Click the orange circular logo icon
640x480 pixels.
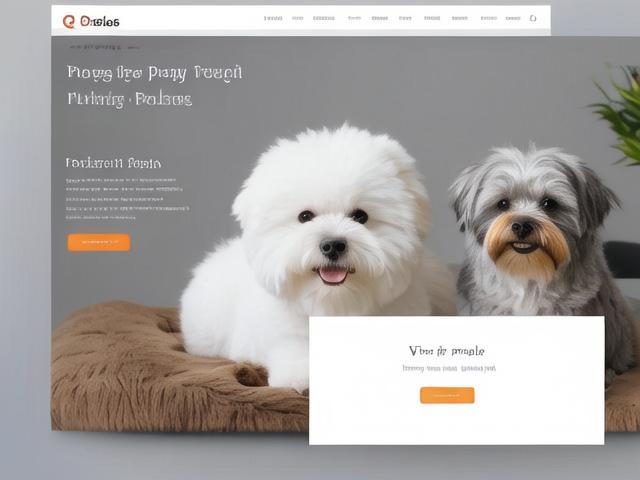click(69, 22)
